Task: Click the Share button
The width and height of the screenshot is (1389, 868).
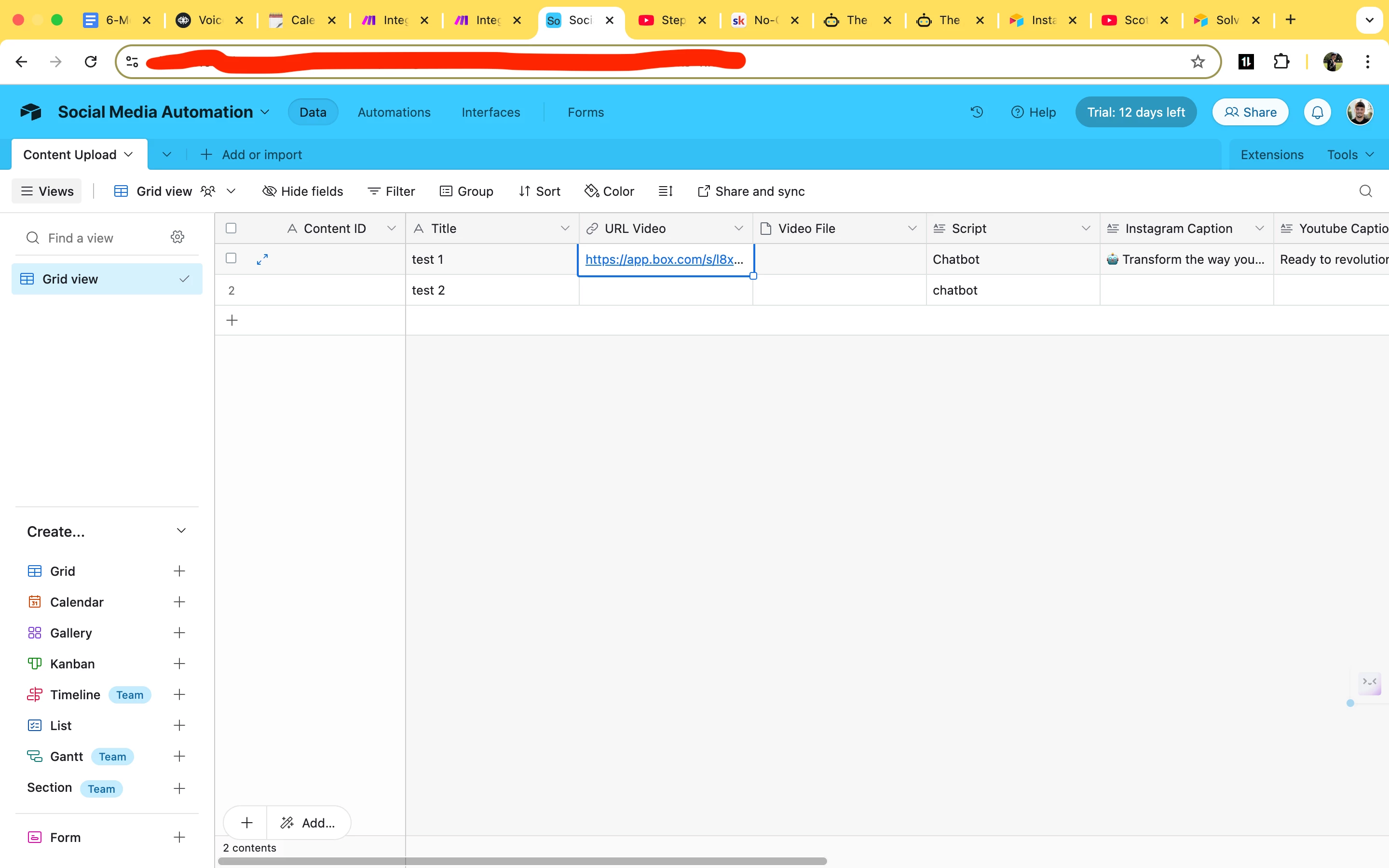Action: coord(1250,112)
